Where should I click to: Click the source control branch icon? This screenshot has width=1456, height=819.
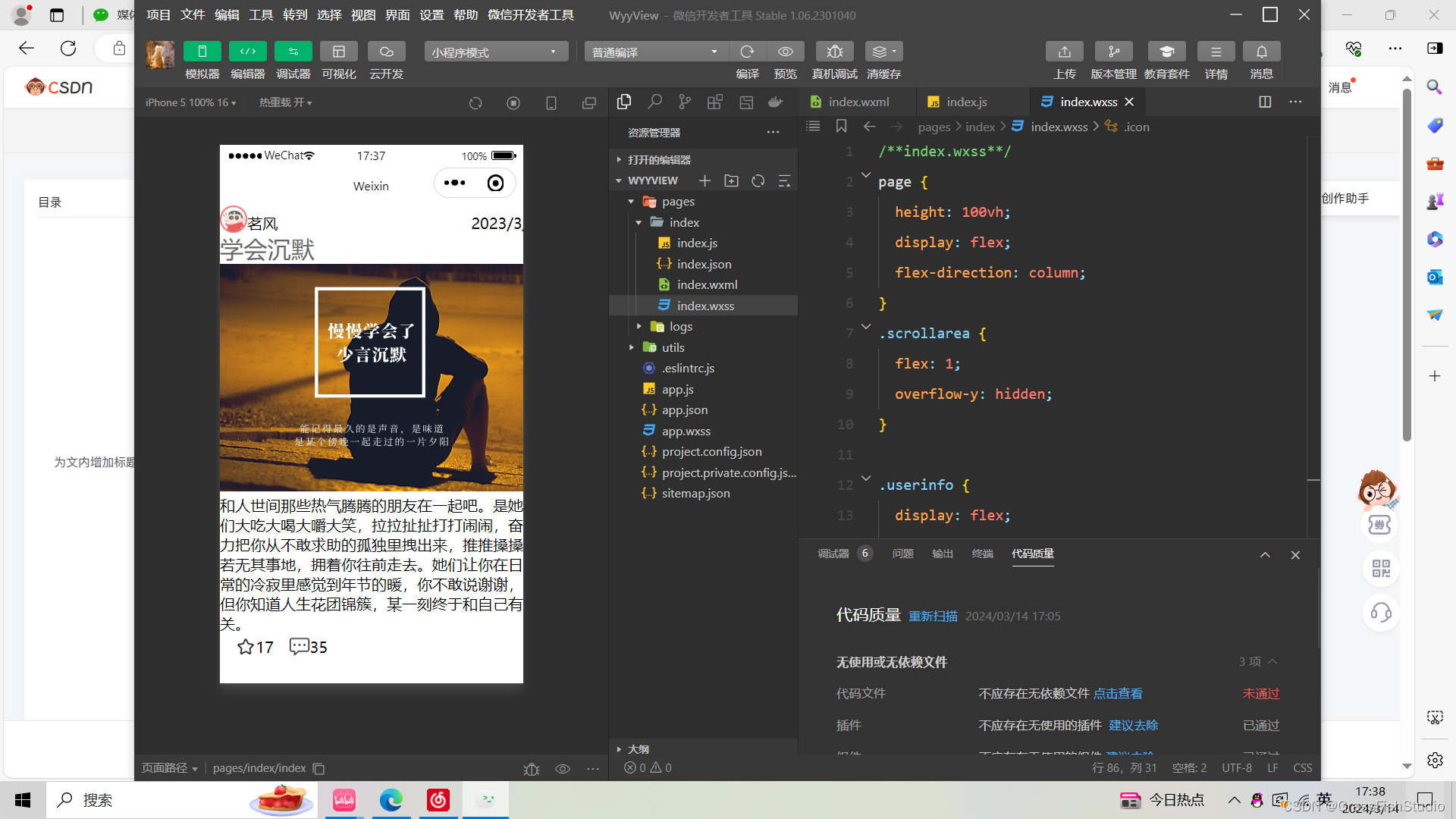685,102
